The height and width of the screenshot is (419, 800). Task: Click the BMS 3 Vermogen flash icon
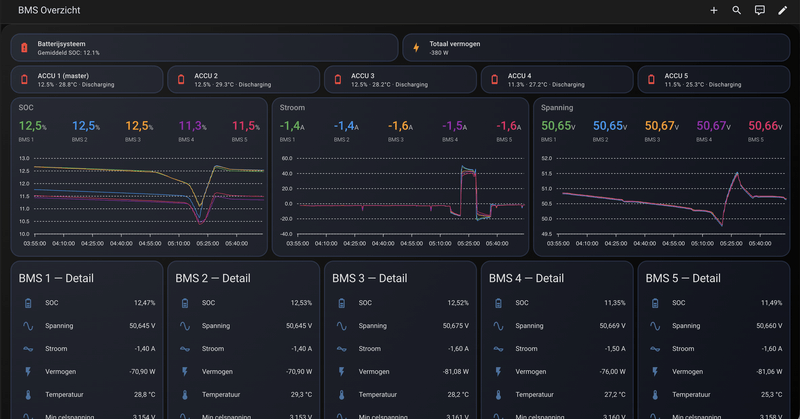coord(341,372)
